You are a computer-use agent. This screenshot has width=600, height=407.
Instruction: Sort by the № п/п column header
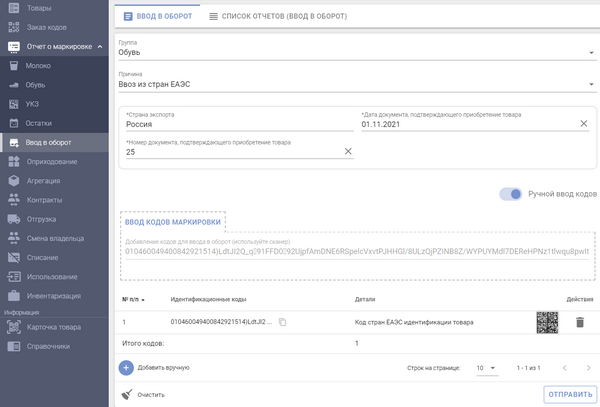tap(134, 298)
